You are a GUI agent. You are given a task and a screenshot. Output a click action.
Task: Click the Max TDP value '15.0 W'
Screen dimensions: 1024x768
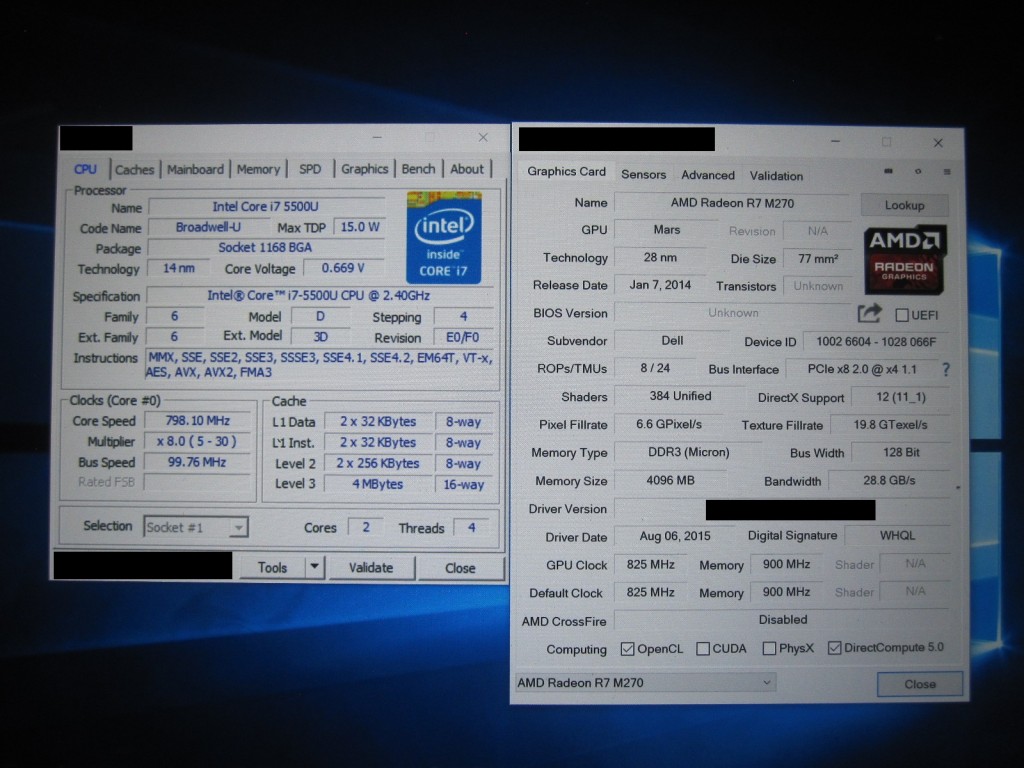coord(360,227)
